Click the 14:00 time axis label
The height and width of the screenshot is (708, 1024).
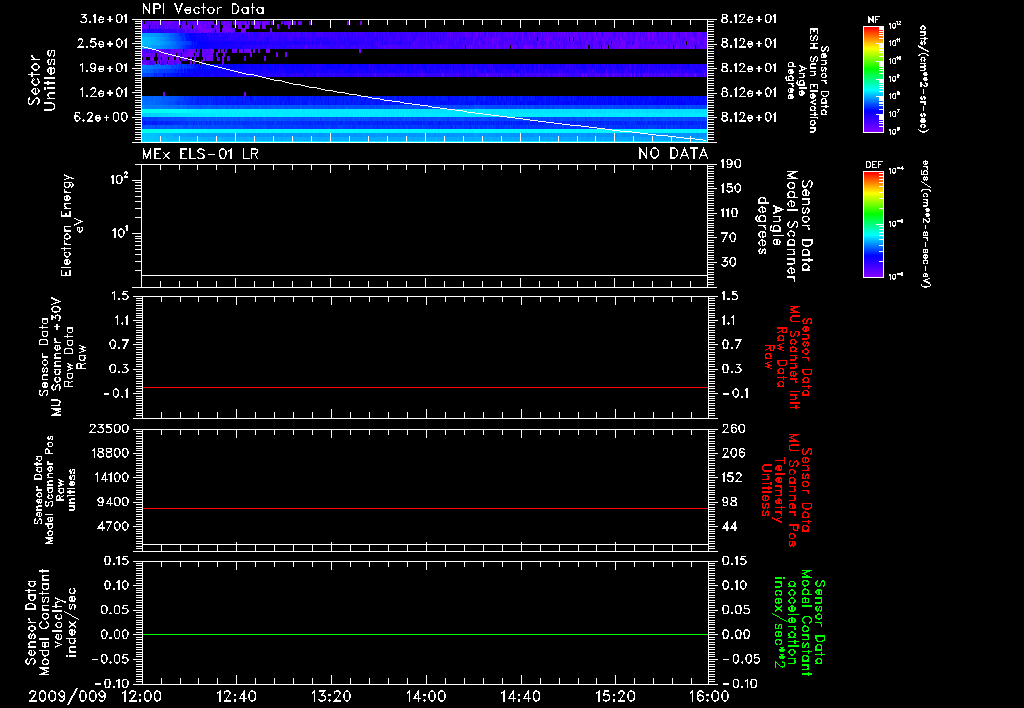click(x=426, y=696)
